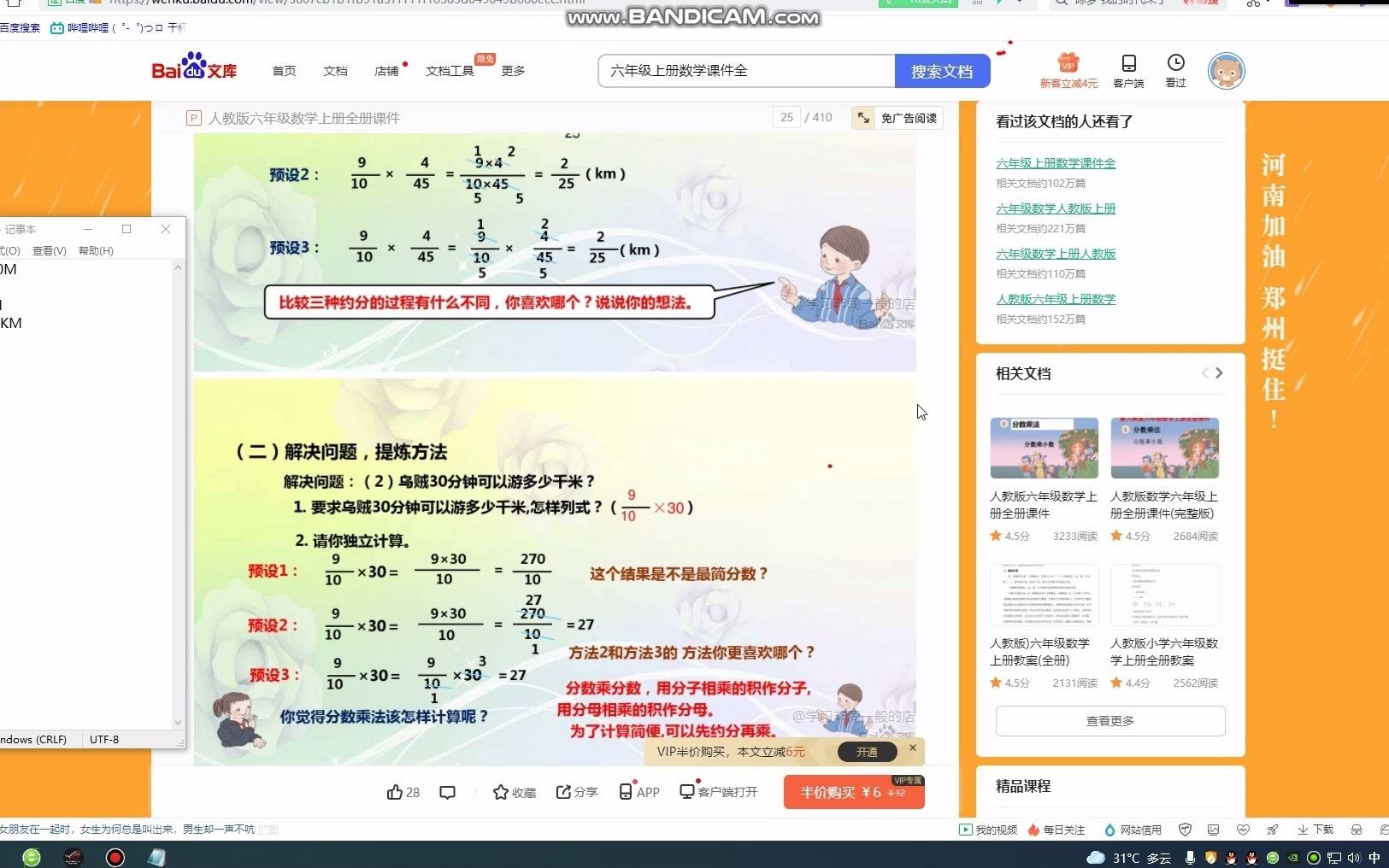Open the 哔哩哔哩 bookmark
Image resolution: width=1389 pixels, height=868 pixels.
tap(118, 28)
